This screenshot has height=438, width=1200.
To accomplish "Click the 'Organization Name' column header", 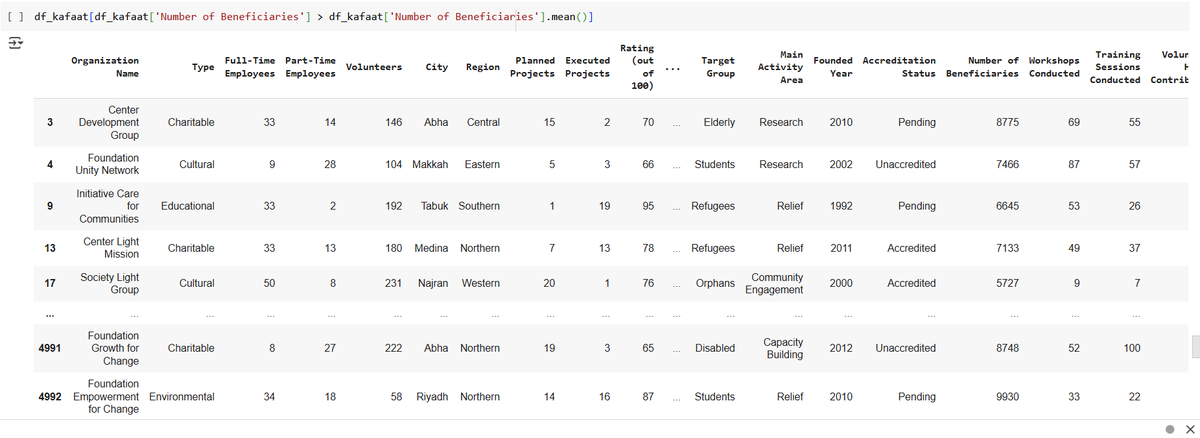I will tap(105, 67).
